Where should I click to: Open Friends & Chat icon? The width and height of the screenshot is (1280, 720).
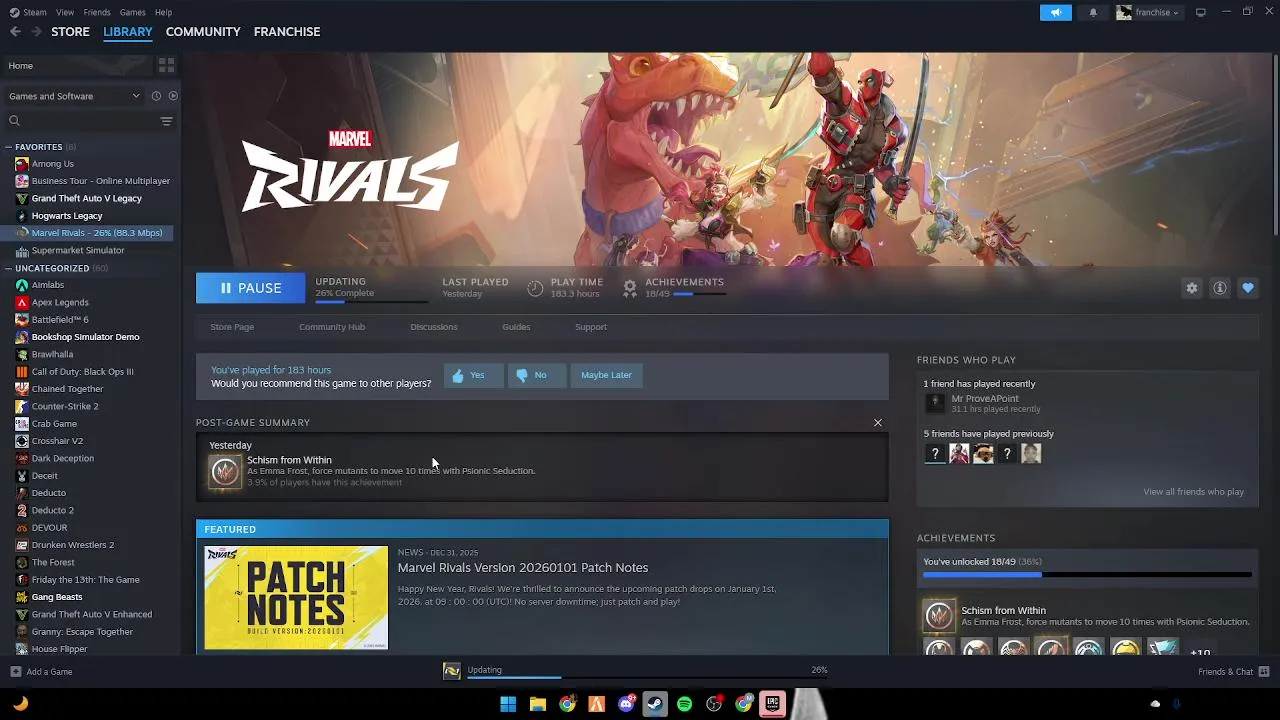[1264, 672]
